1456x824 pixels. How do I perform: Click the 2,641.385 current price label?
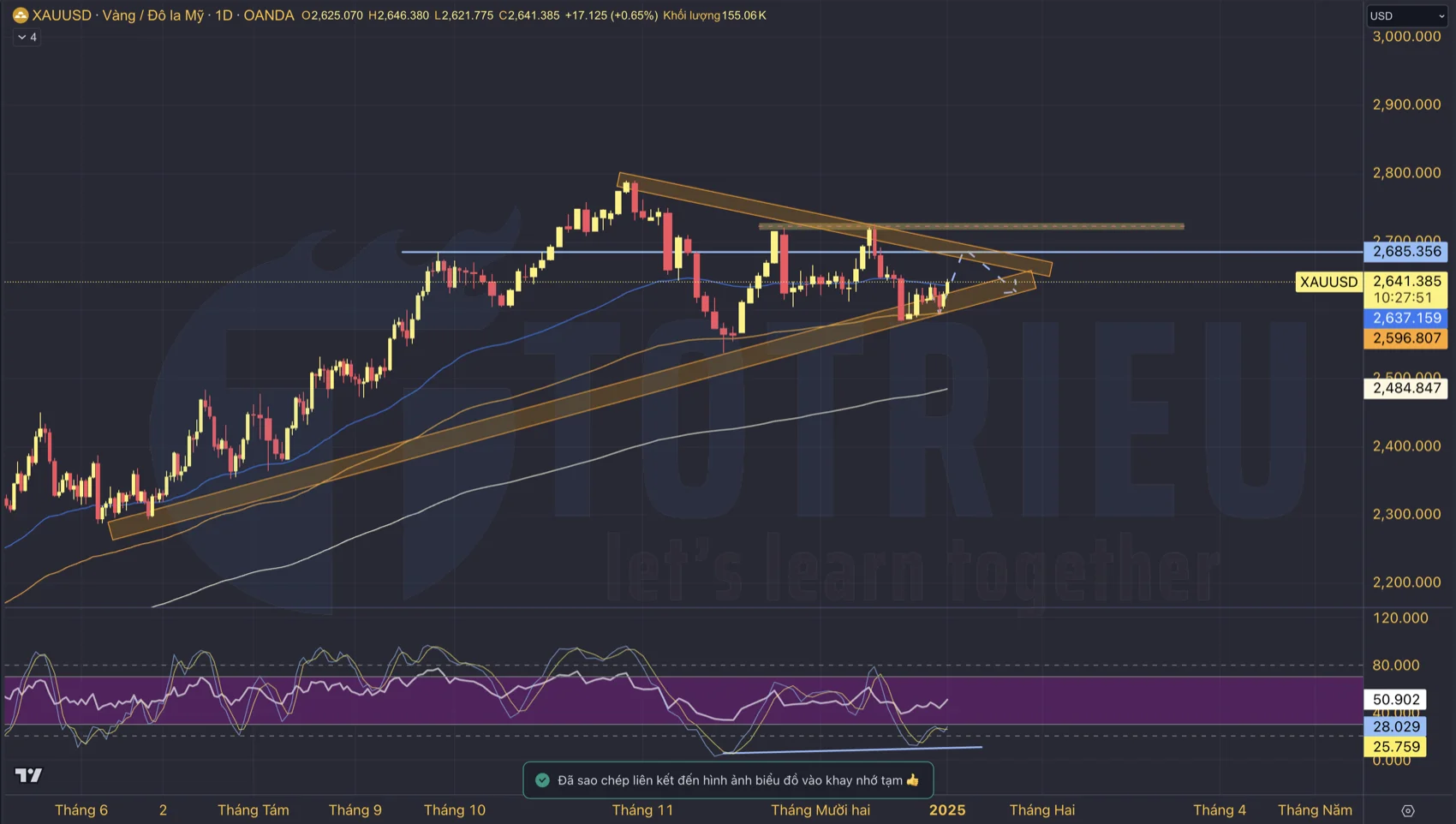[x=1406, y=281]
